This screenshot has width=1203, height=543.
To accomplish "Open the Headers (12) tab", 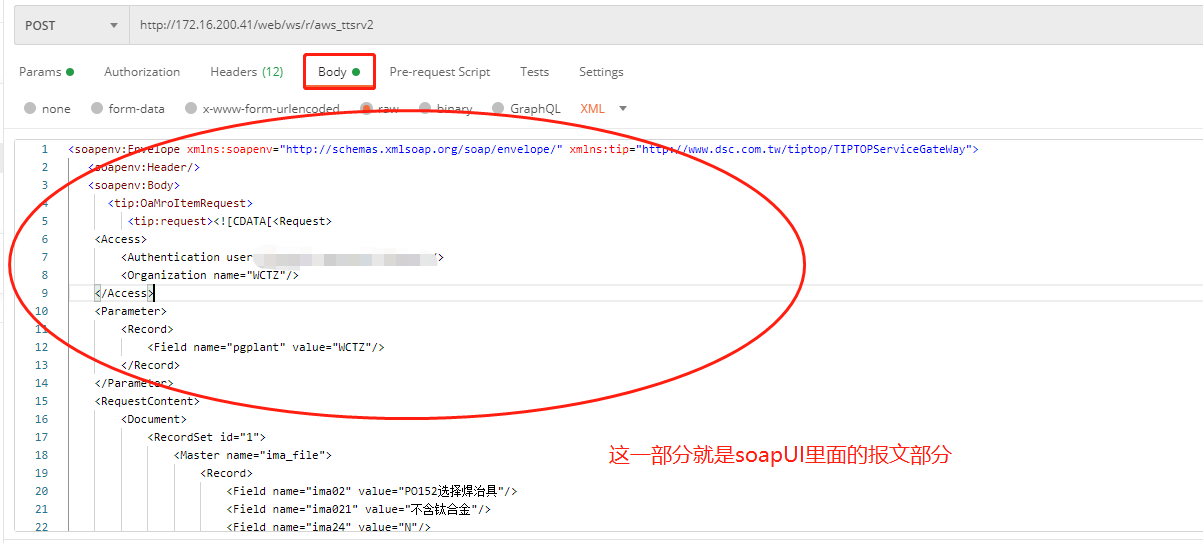I will [246, 72].
